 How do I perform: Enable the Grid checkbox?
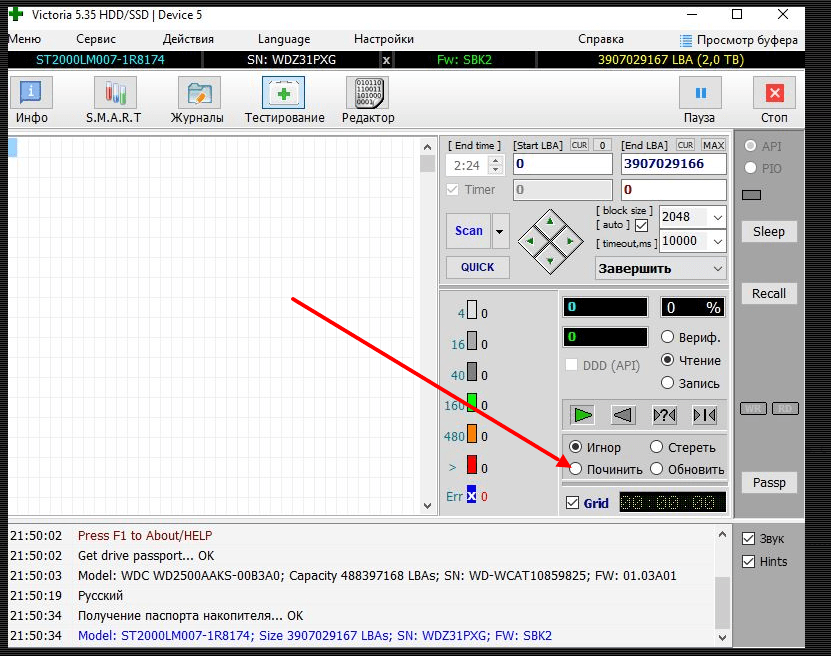(x=572, y=503)
